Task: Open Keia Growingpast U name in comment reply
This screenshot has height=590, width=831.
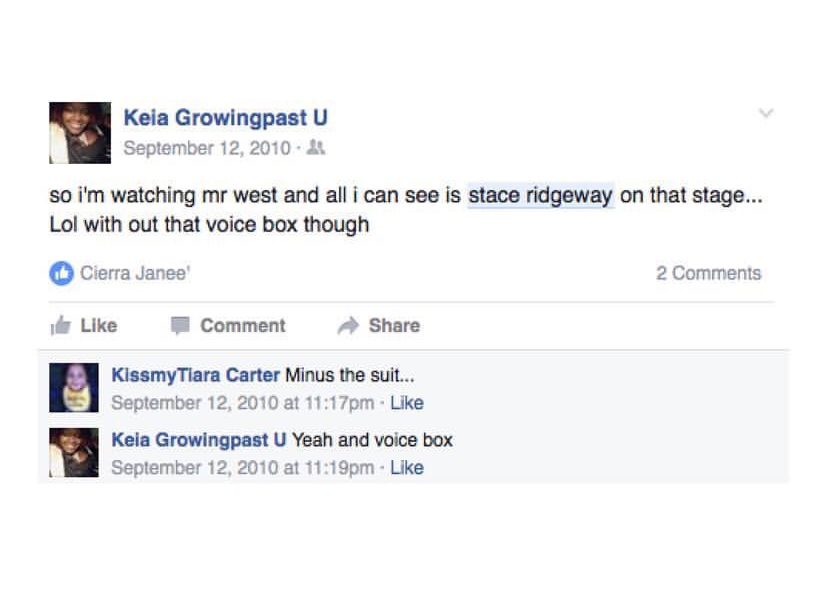Action: tap(199, 440)
